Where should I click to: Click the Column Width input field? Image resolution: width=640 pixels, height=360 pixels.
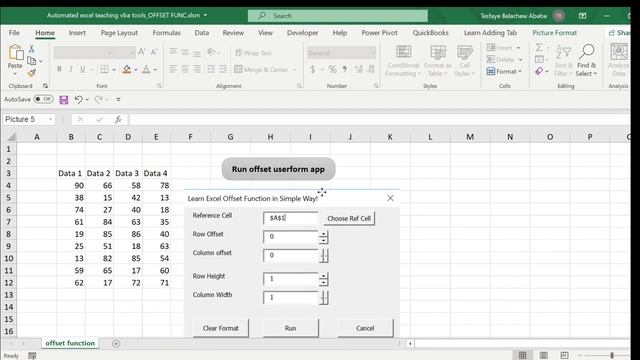click(x=290, y=297)
